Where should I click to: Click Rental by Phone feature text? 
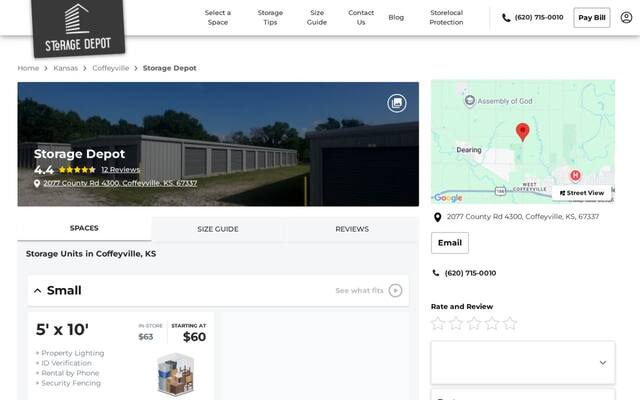[70, 373]
